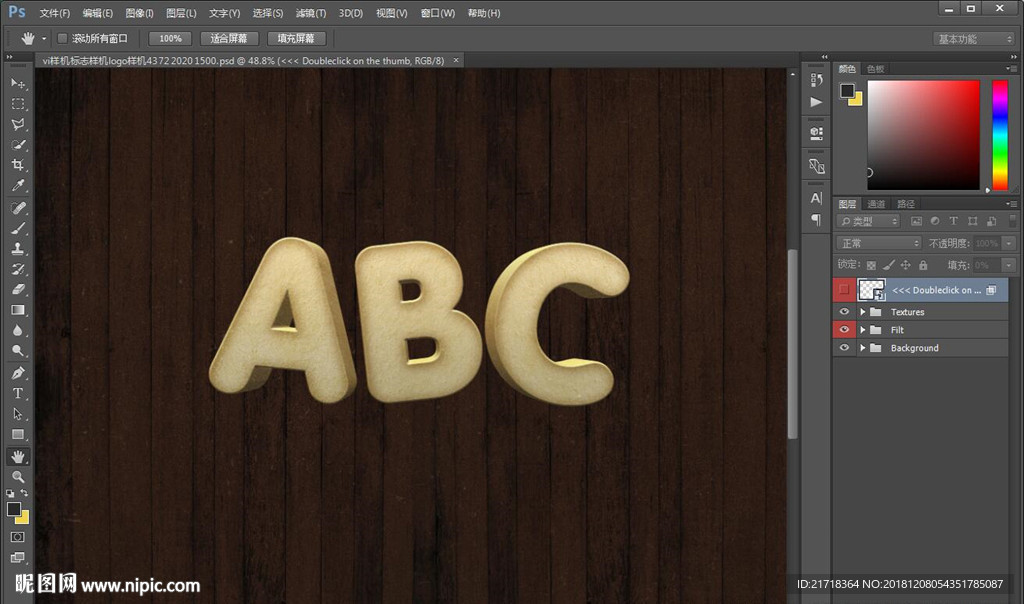
Task: Open the 滤镜(T) menu
Action: tap(310, 13)
